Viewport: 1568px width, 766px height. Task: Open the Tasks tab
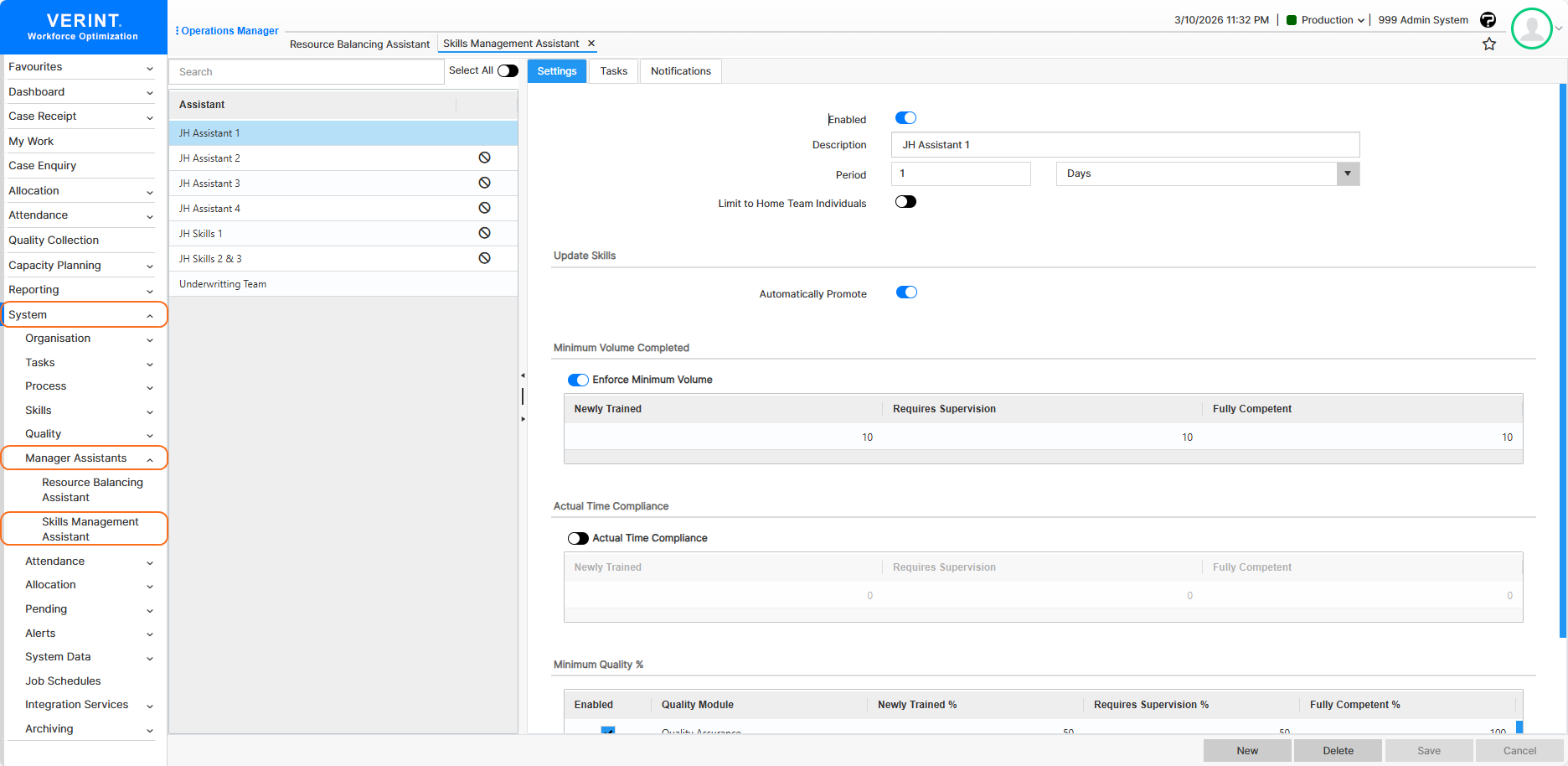(x=613, y=71)
